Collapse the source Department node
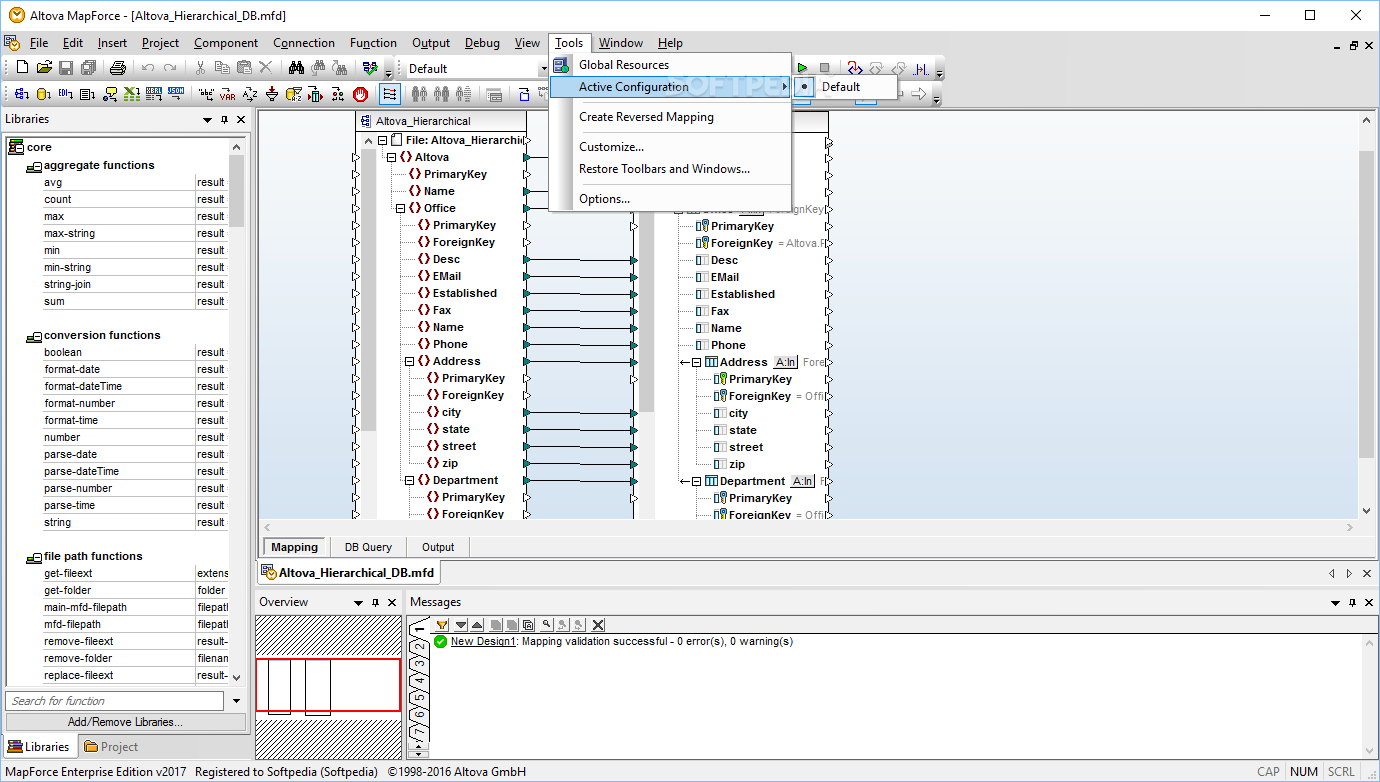Screen dimensions: 1380x782 pyautogui.click(x=410, y=480)
